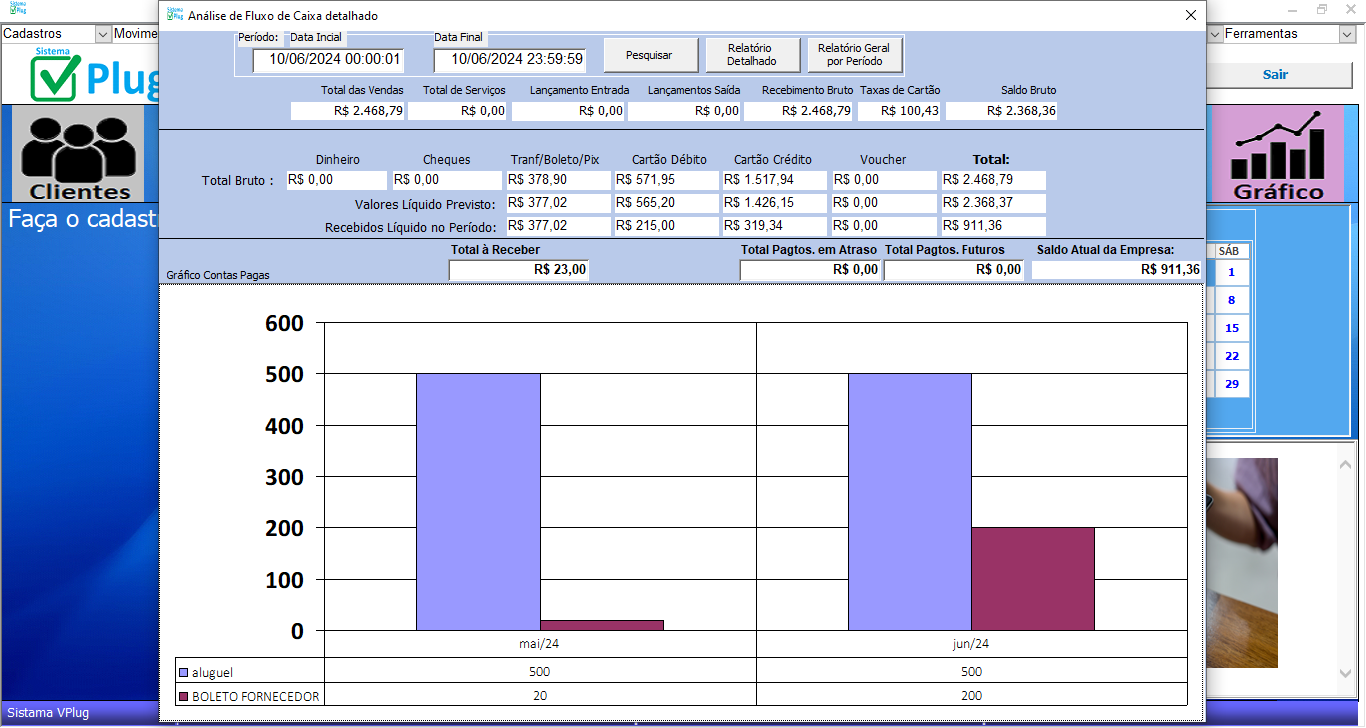This screenshot has height=728, width=1366.
Task: Generate Relatório Geral por Período
Action: [x=853, y=55]
